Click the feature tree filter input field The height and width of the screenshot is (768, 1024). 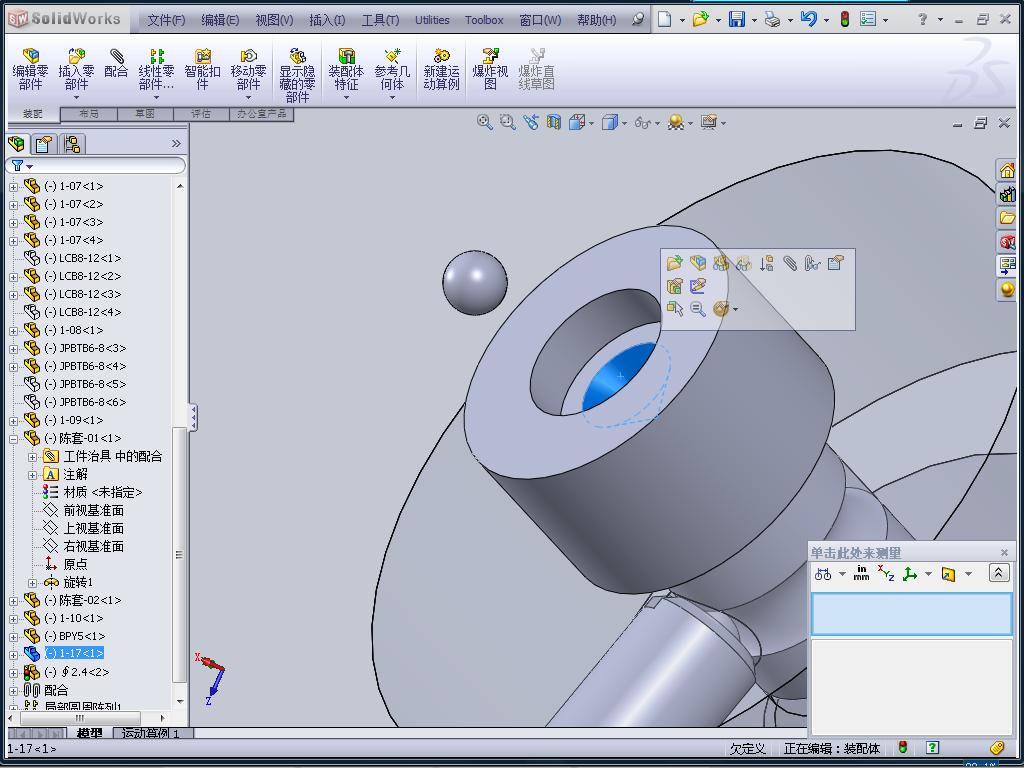tap(105, 165)
